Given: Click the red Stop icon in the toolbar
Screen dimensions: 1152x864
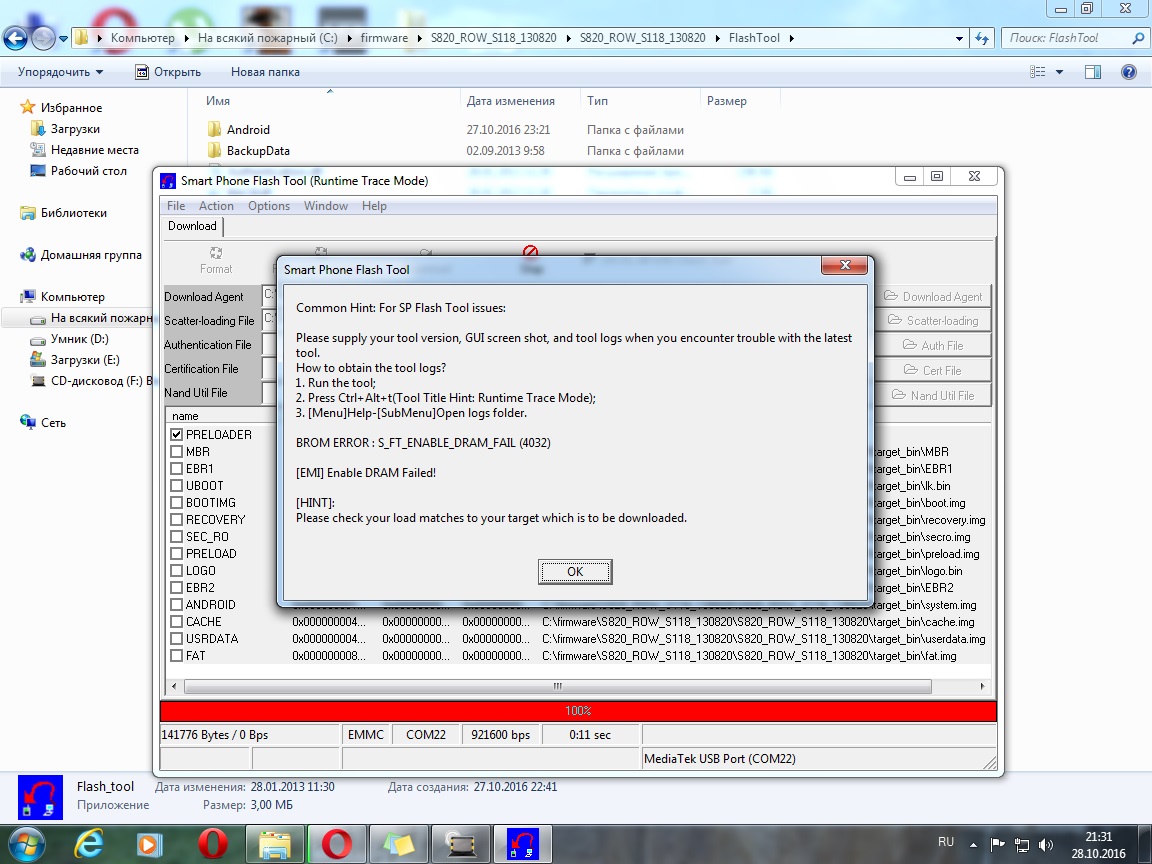Looking at the screenshot, I should [530, 253].
